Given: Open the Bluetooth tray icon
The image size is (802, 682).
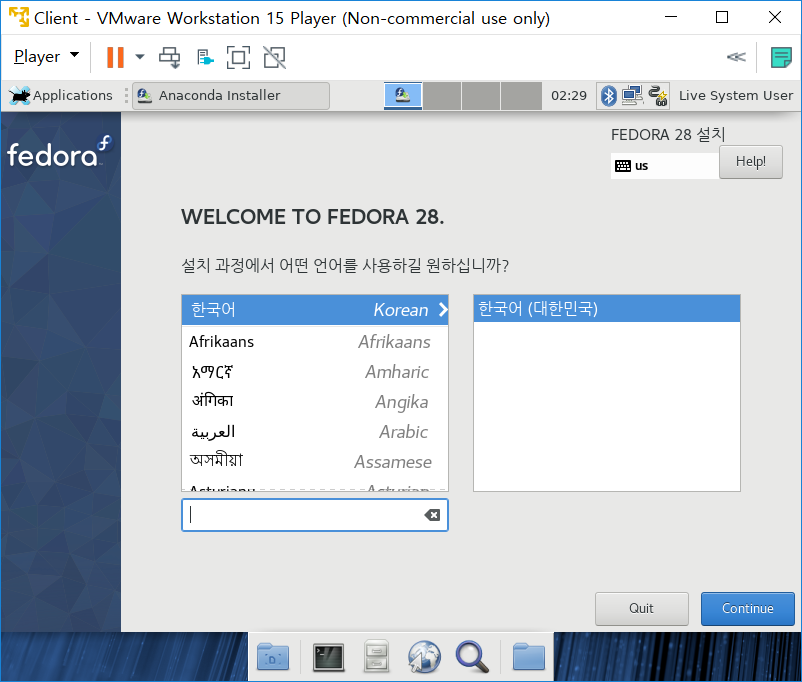Looking at the screenshot, I should [608, 96].
